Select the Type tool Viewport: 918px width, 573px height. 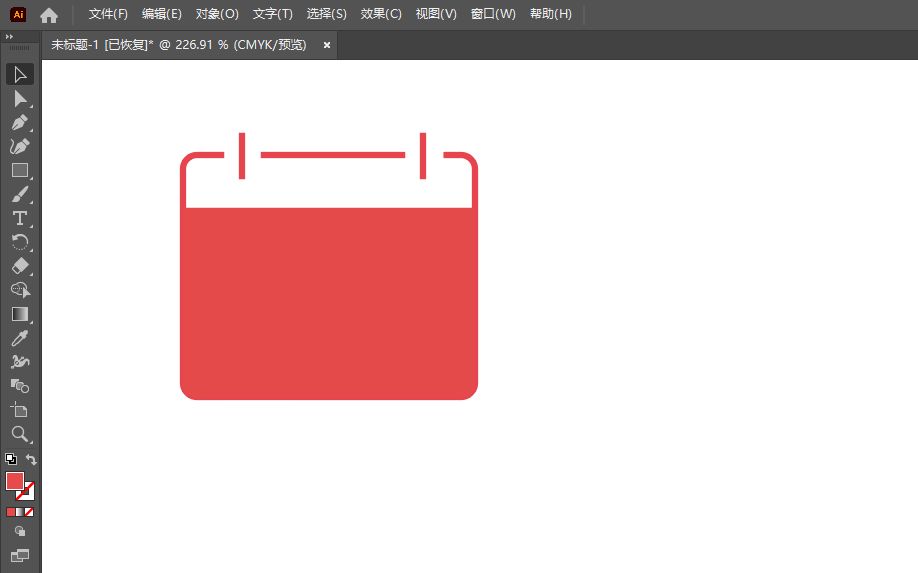pyautogui.click(x=20, y=218)
